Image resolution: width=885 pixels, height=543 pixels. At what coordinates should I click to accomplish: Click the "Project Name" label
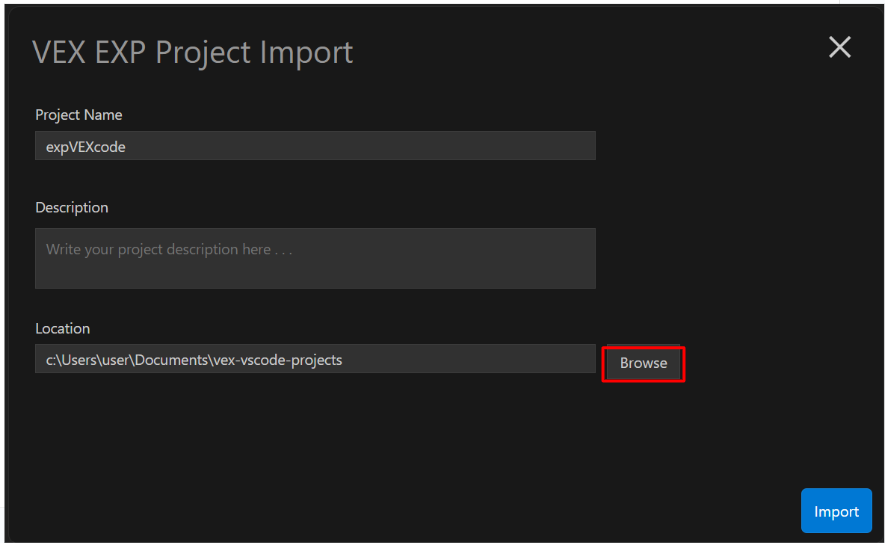point(79,115)
